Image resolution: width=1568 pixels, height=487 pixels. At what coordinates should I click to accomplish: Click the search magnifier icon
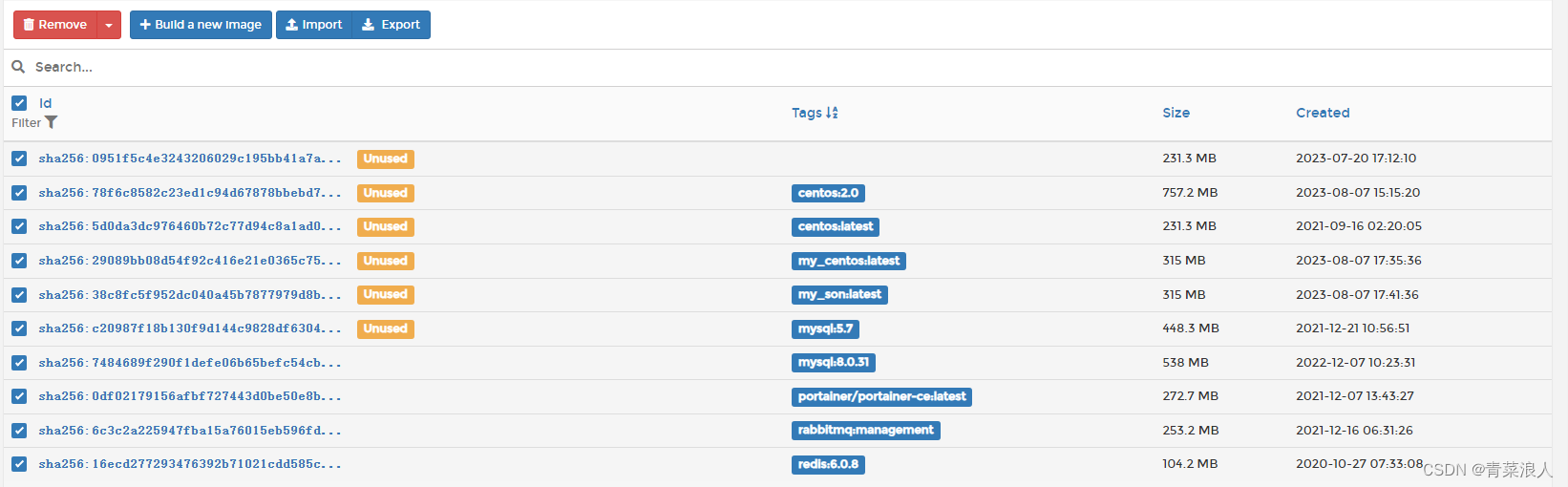coord(18,67)
